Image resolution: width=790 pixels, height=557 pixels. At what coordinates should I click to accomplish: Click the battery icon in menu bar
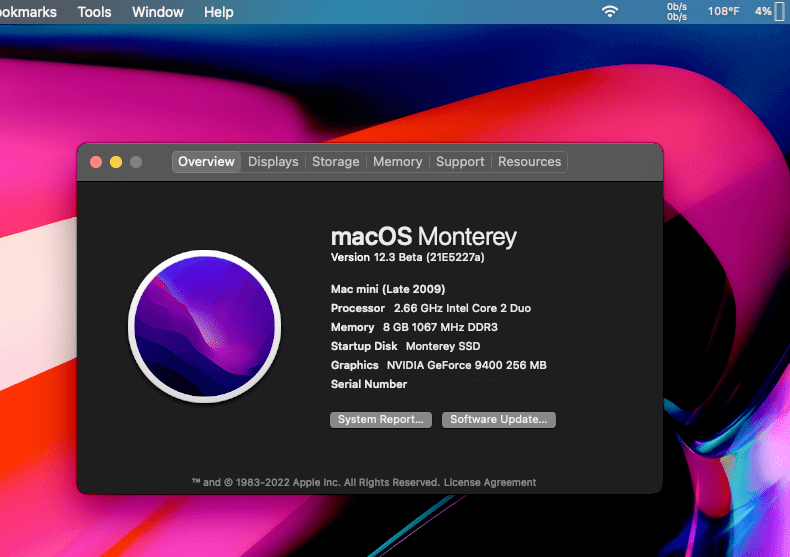click(779, 12)
